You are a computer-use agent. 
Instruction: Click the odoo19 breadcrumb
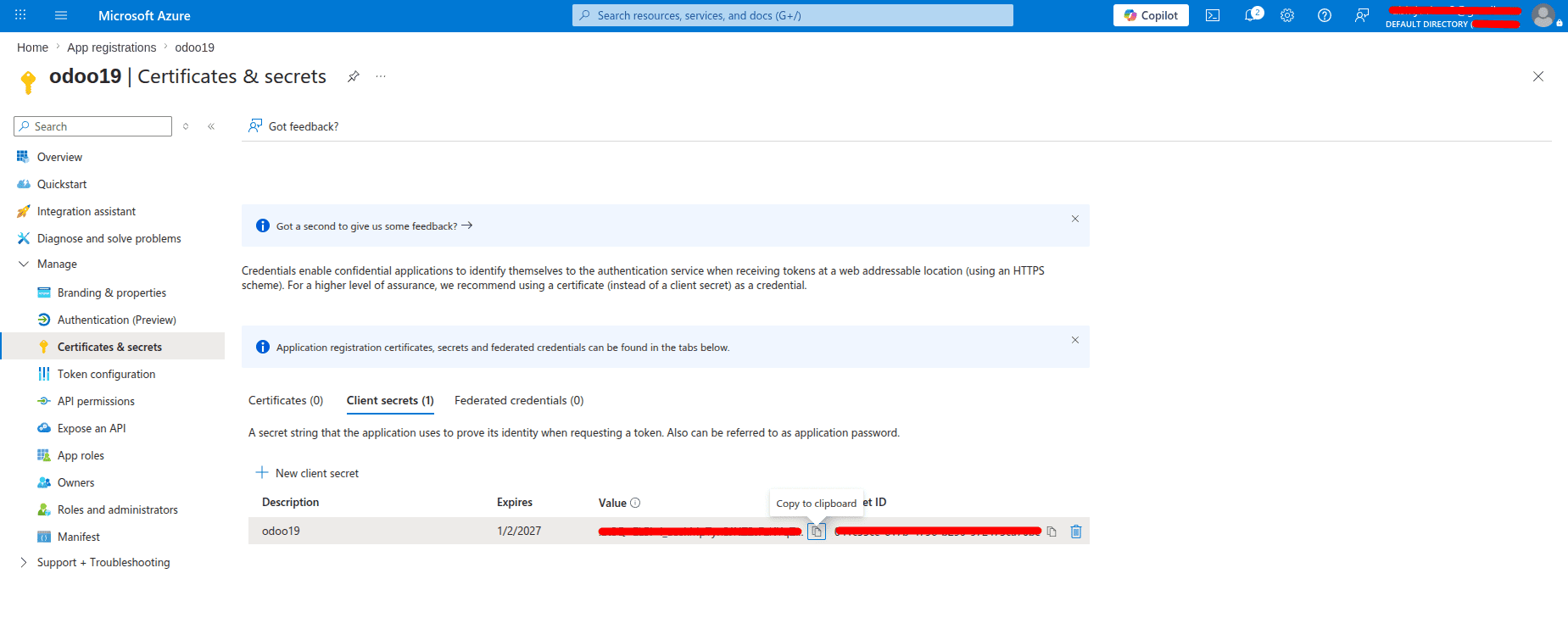[x=194, y=47]
